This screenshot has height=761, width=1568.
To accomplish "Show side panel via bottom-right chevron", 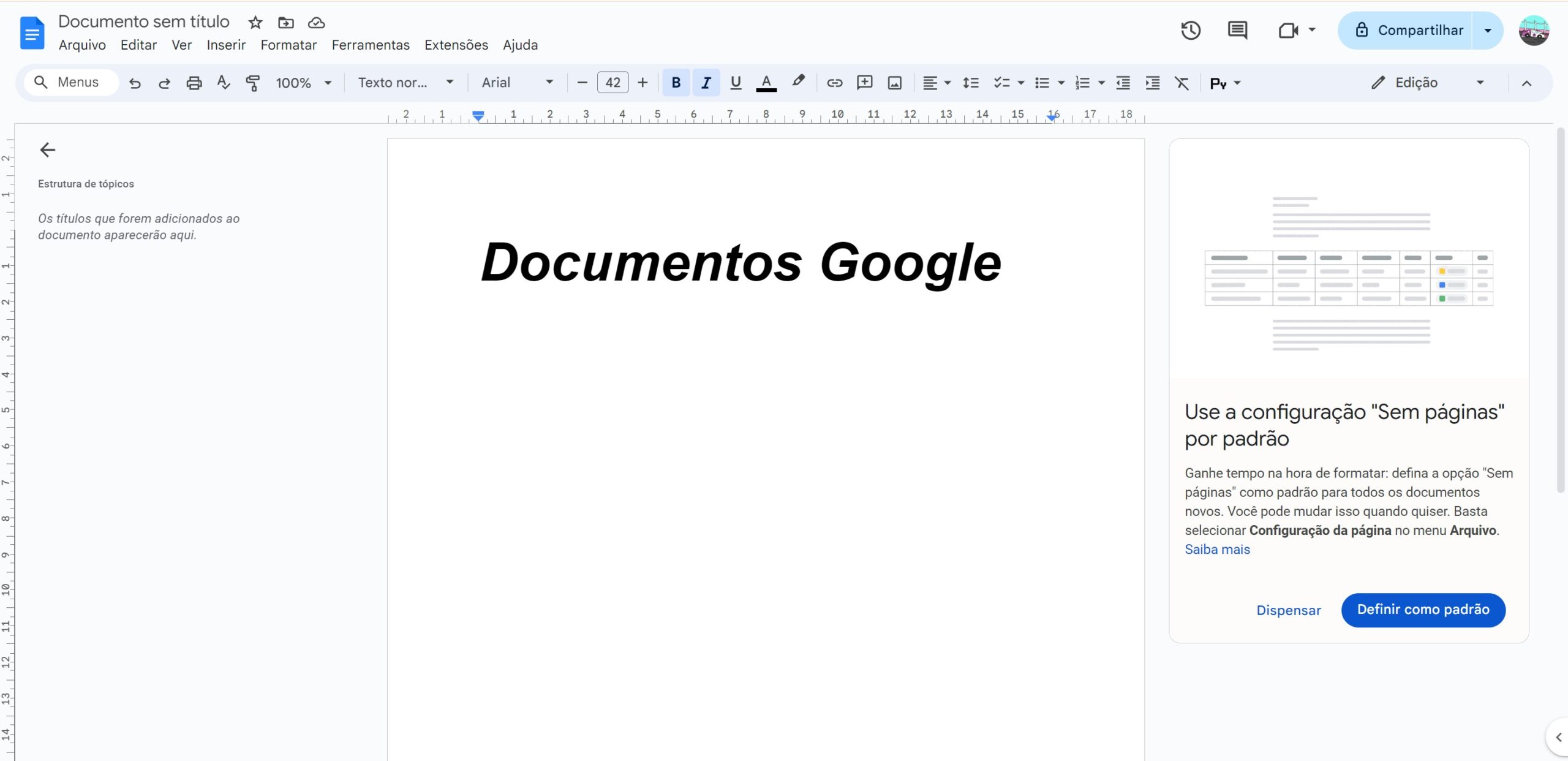I will (x=1558, y=737).
